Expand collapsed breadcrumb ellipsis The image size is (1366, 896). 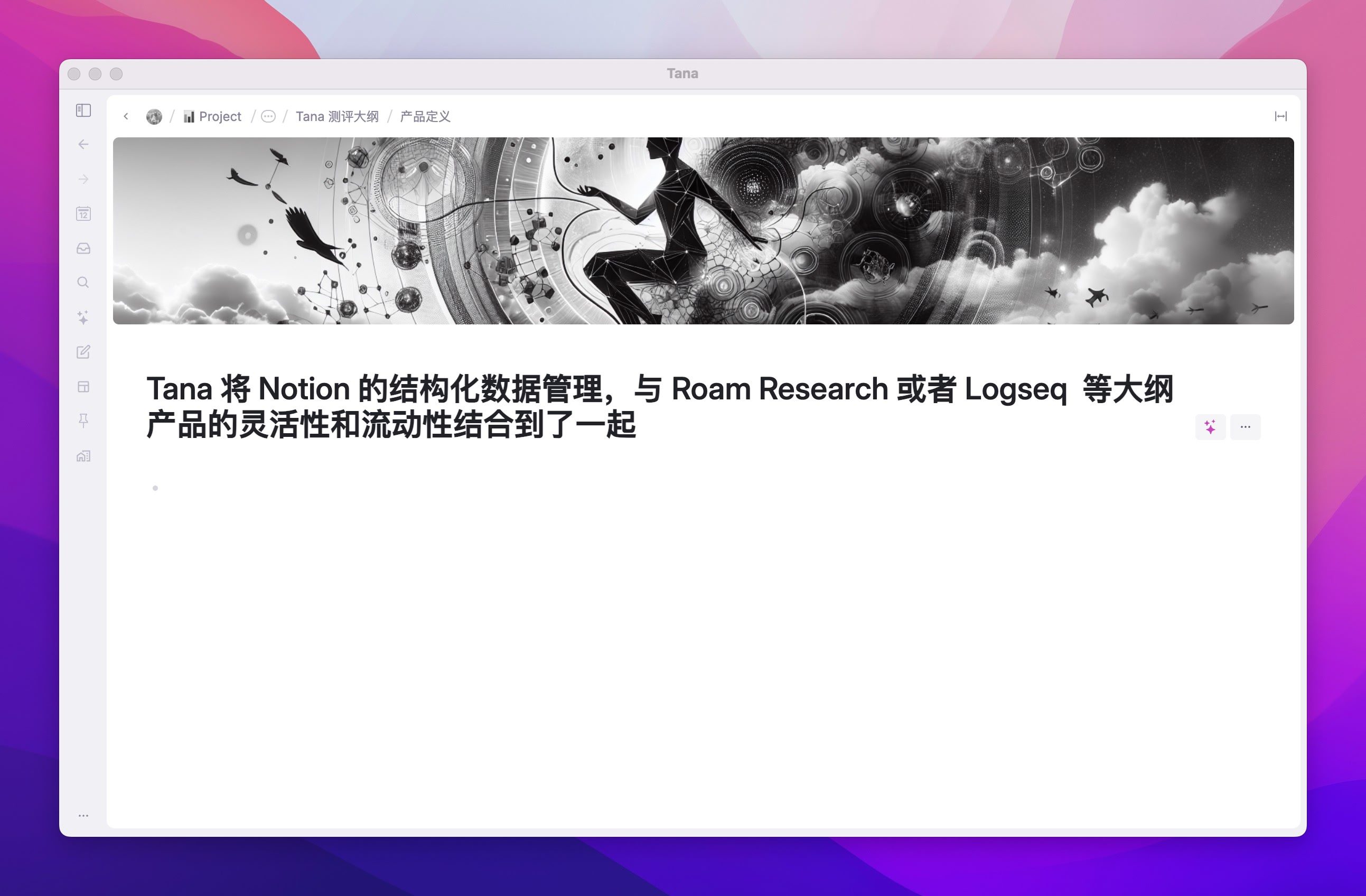point(268,117)
